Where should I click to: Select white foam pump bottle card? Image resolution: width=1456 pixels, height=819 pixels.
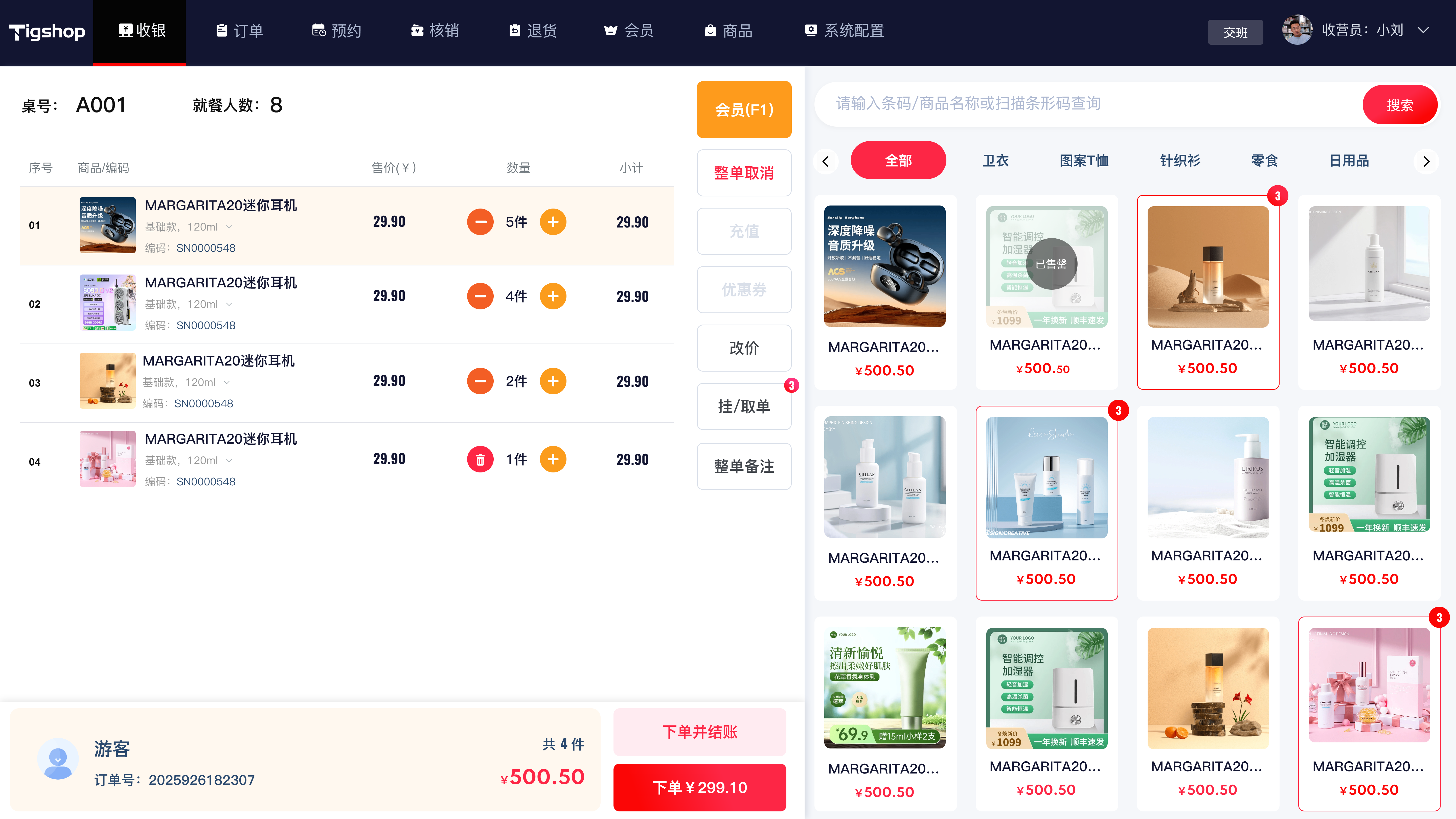[1369, 292]
